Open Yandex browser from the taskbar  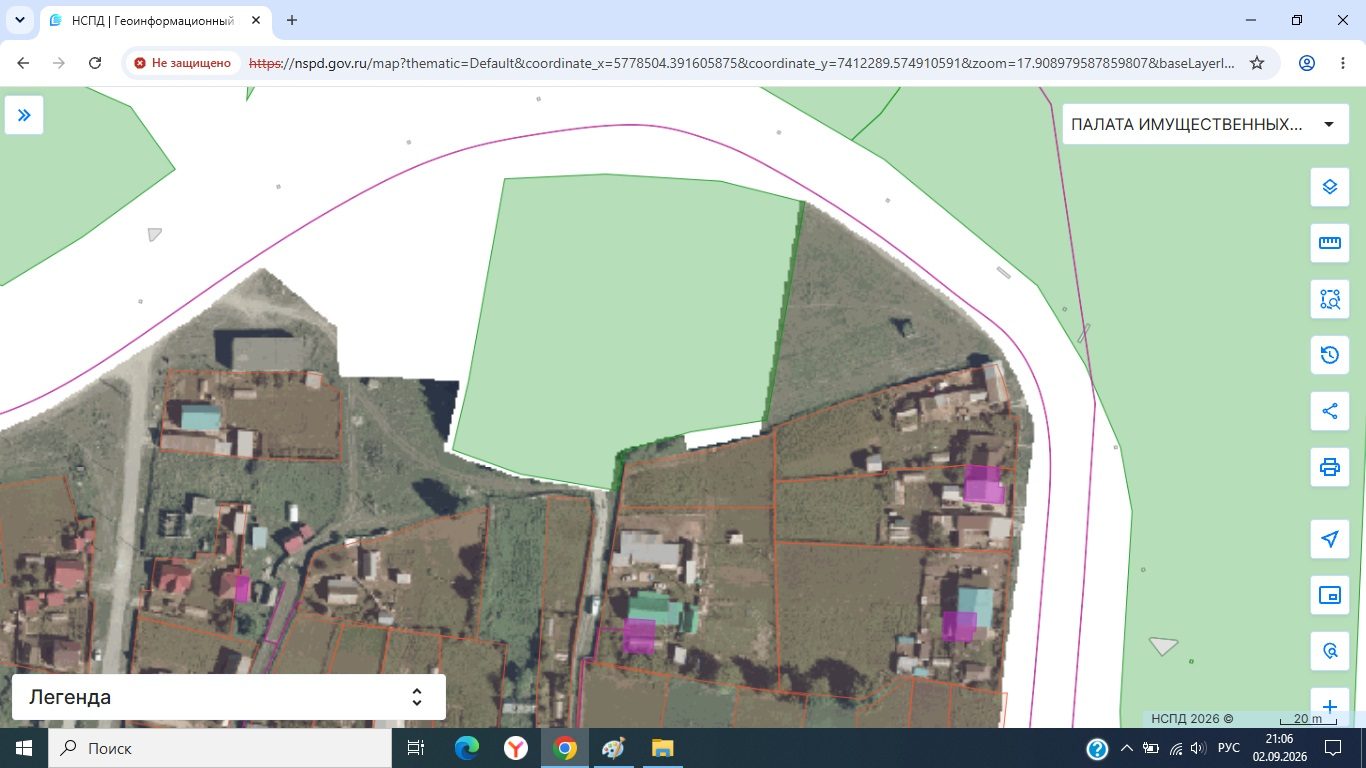[x=515, y=748]
